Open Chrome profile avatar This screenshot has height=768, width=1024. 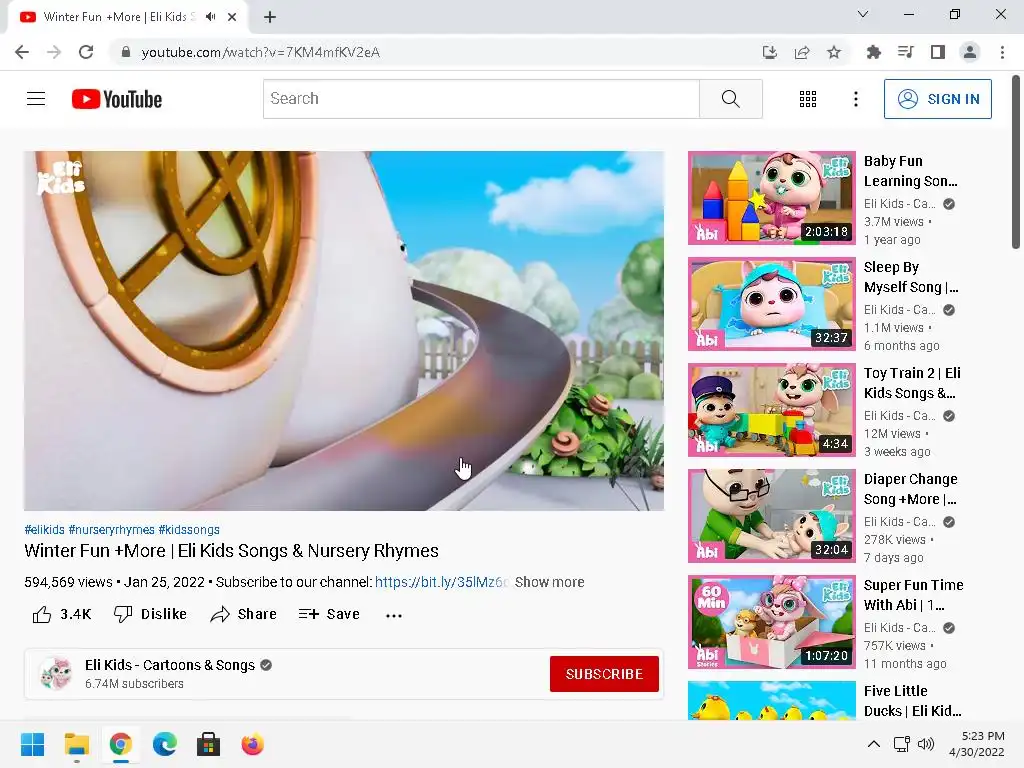point(970,52)
